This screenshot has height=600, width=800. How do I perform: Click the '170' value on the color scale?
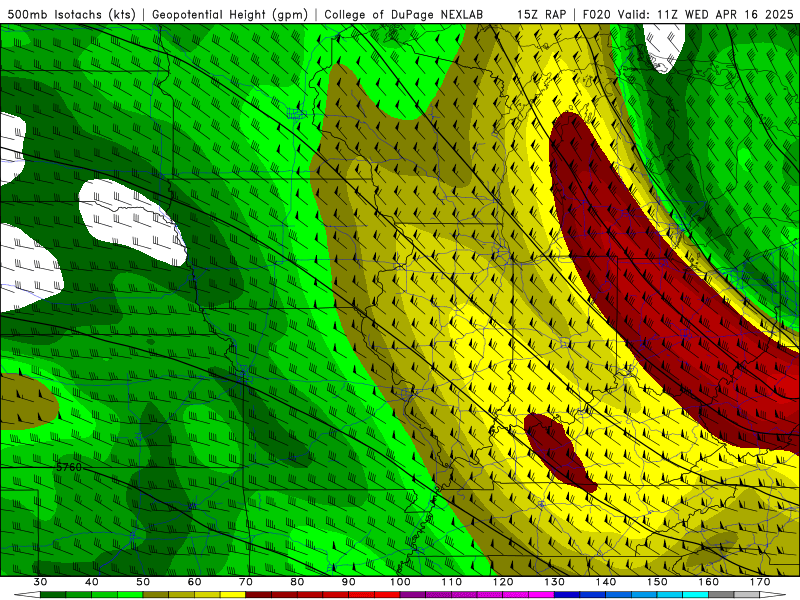[760, 582]
